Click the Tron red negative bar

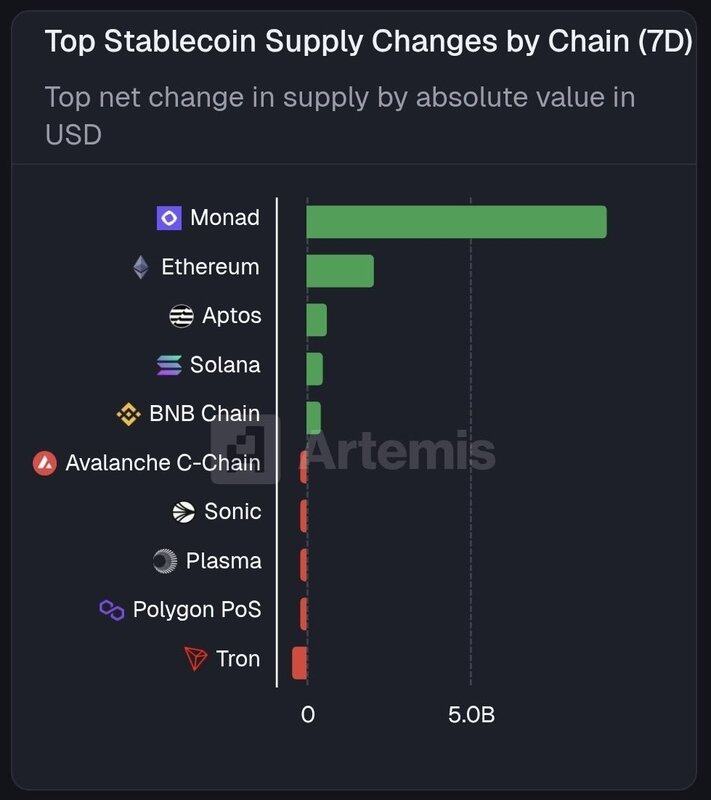299,663
